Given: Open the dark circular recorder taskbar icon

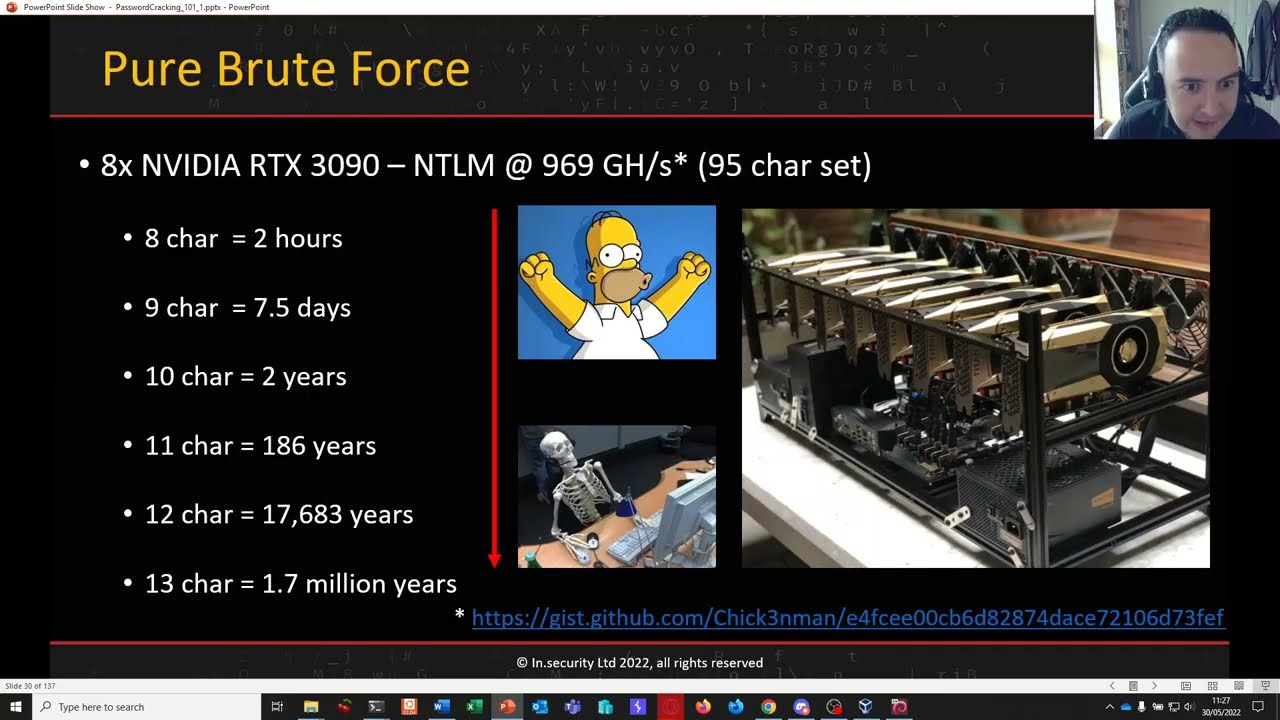Looking at the screenshot, I should 834,707.
